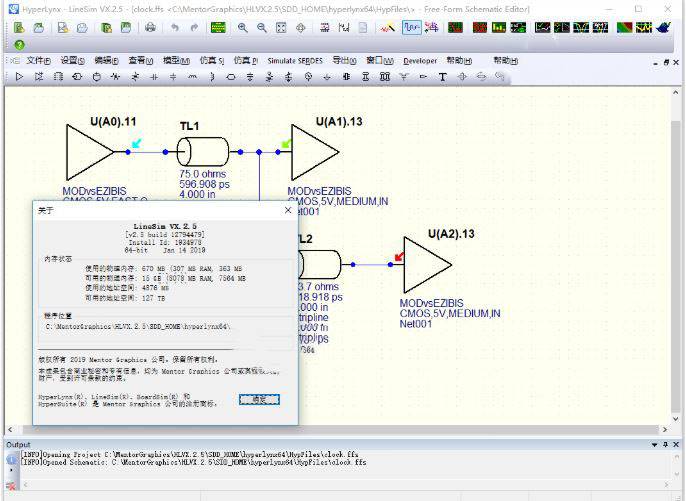The image size is (686, 501).
Task: Click the green help question mark icon
Action: tap(19, 45)
